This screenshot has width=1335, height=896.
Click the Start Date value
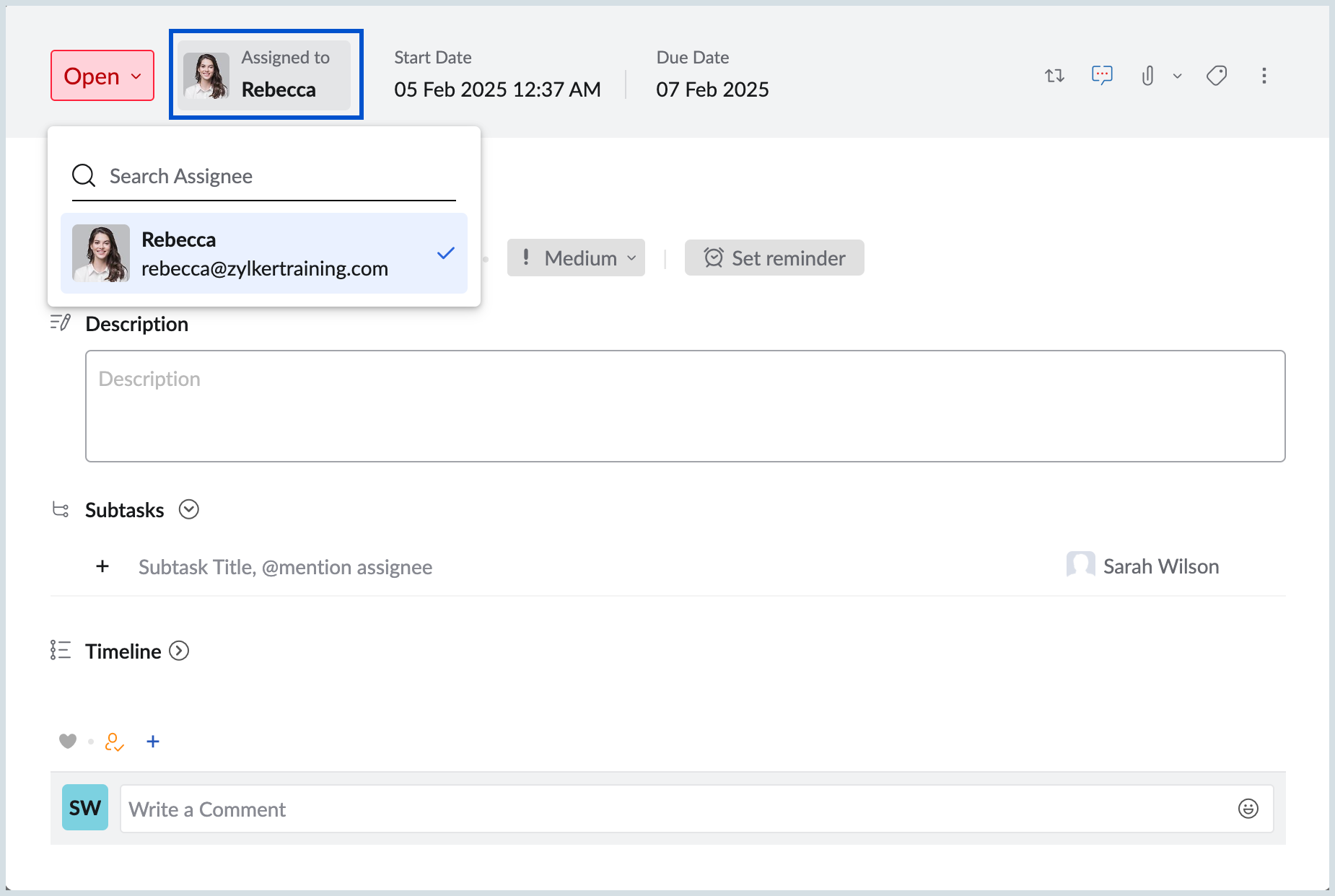497,89
